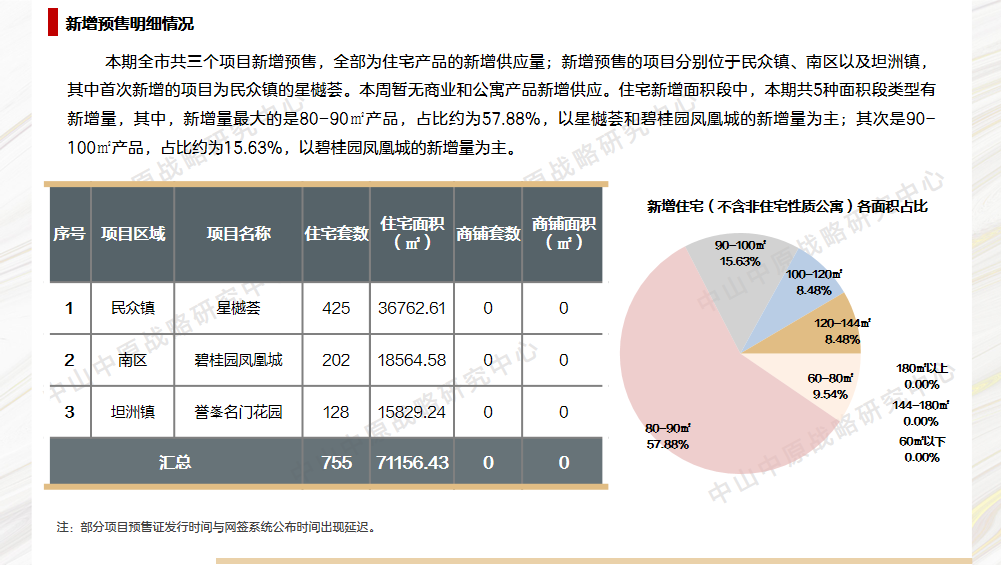Click the red bar beside the slide title
Viewport: 1004px width, 565px height.
click(x=52, y=23)
